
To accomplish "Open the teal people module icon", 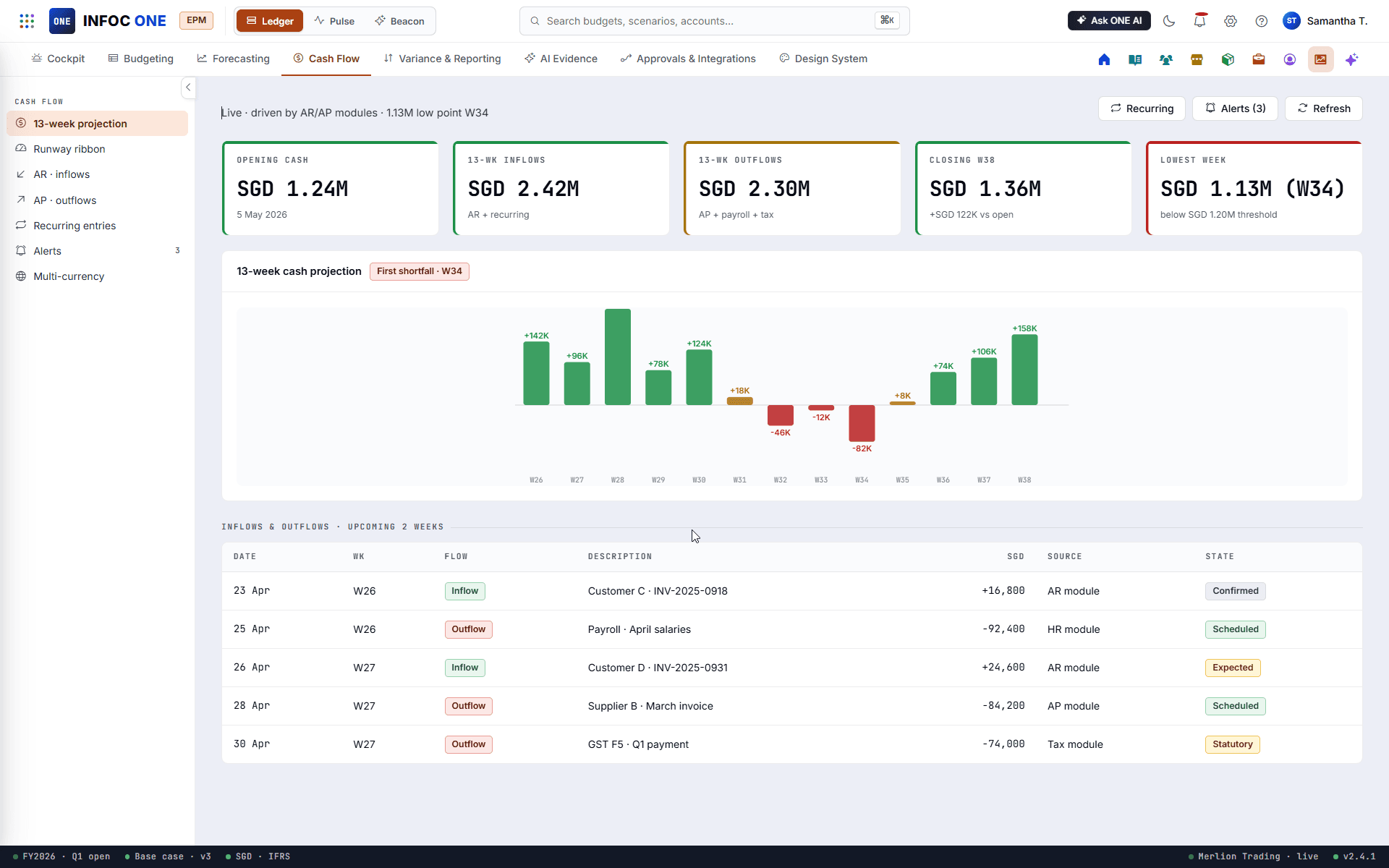I will pos(1166,59).
